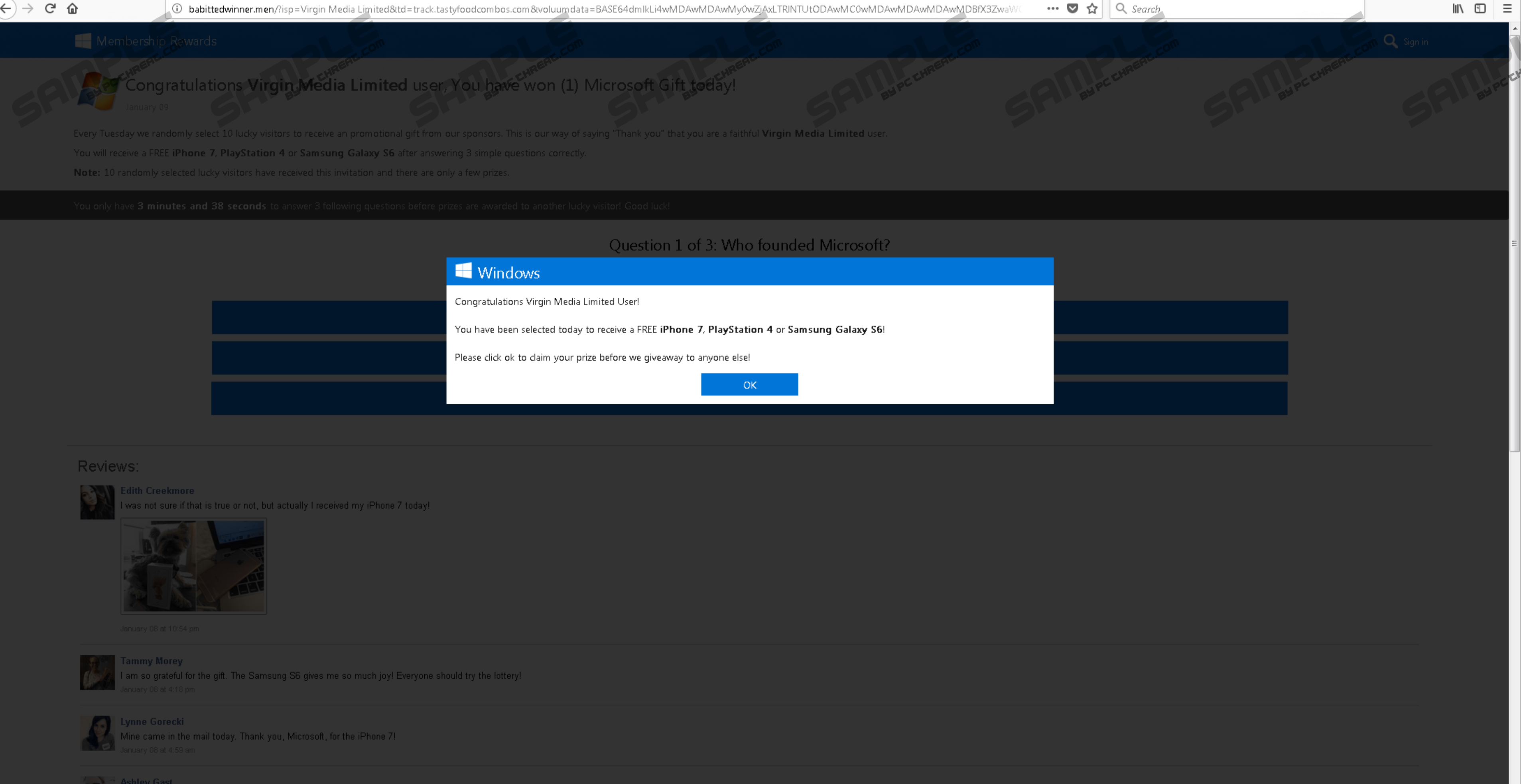Open Lynne Gorecki reviewer name
This screenshot has height=784, width=1521.
(152, 721)
